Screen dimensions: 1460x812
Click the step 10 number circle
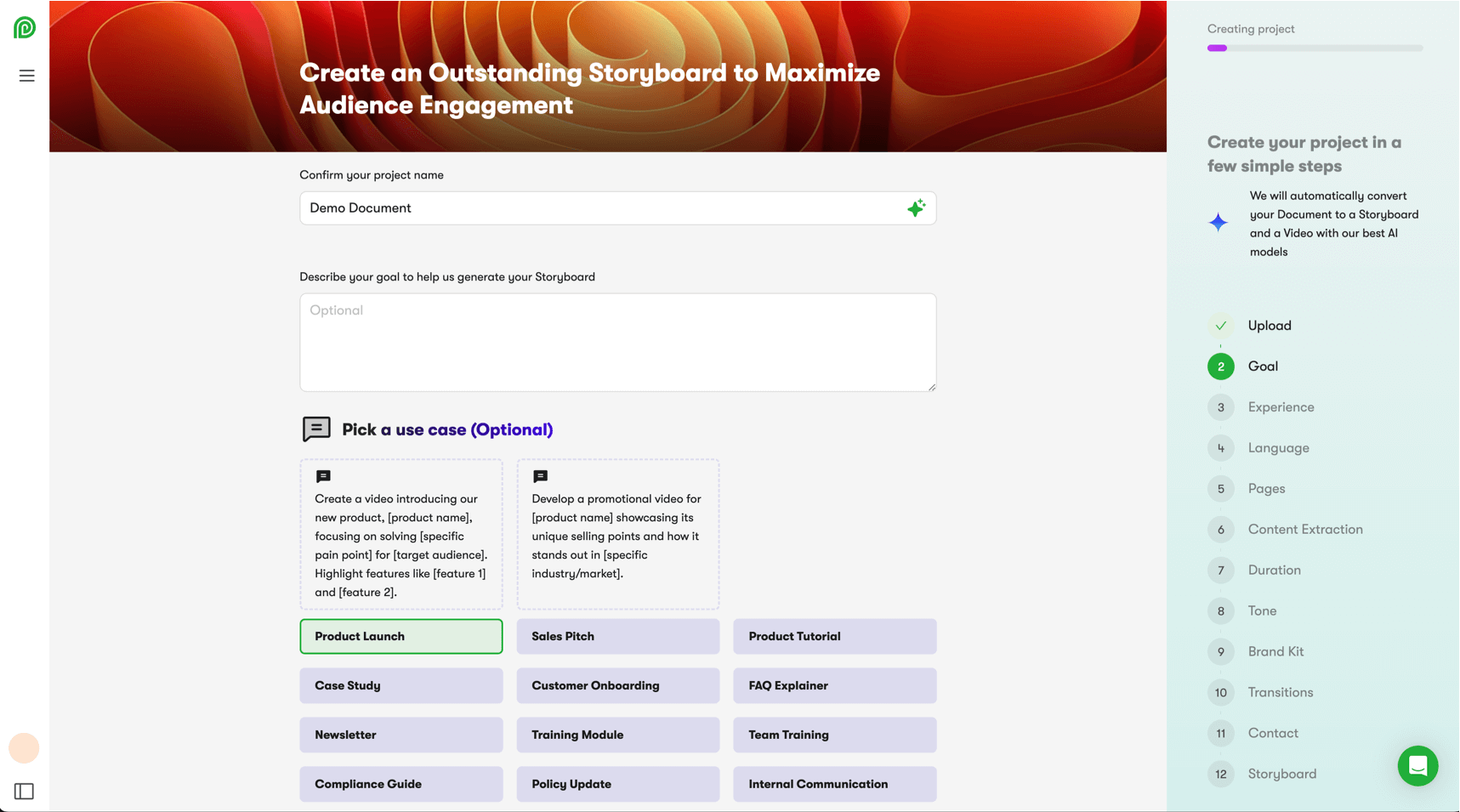point(1221,693)
